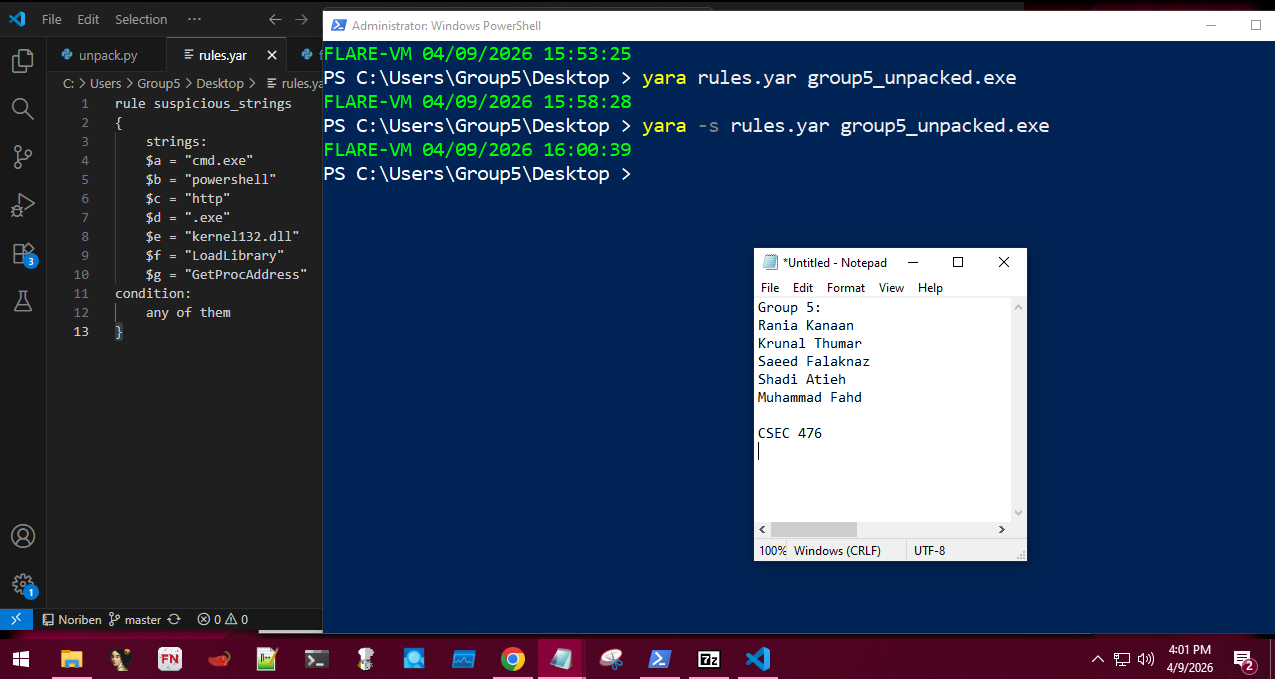Show hidden system tray icons
This screenshot has height=679, width=1275.
[x=1098, y=658]
